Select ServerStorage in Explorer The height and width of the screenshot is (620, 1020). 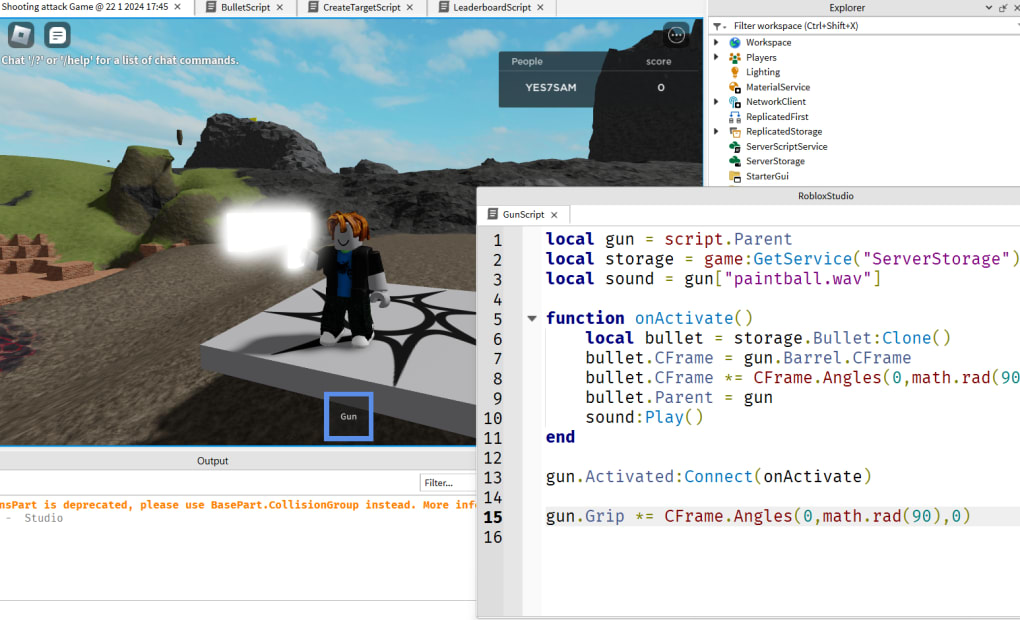click(774, 161)
